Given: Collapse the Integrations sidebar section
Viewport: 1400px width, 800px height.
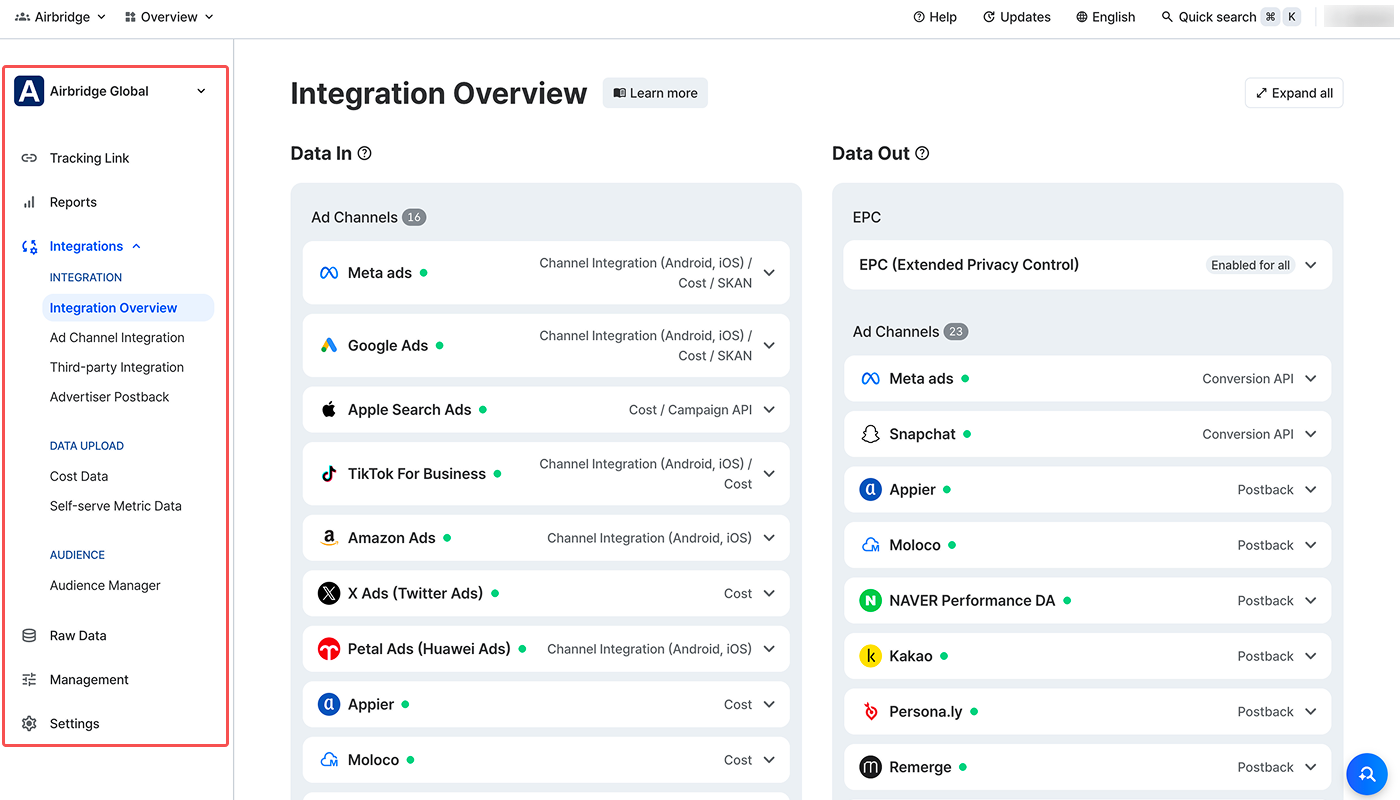Looking at the screenshot, I should click(x=136, y=246).
